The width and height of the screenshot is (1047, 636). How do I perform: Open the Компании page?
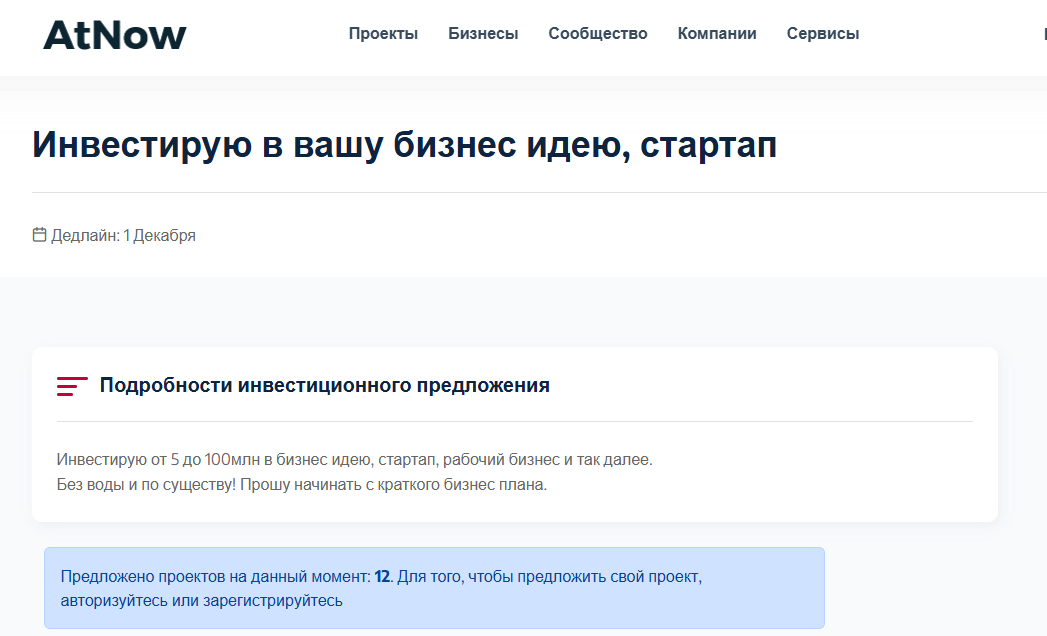tap(716, 33)
